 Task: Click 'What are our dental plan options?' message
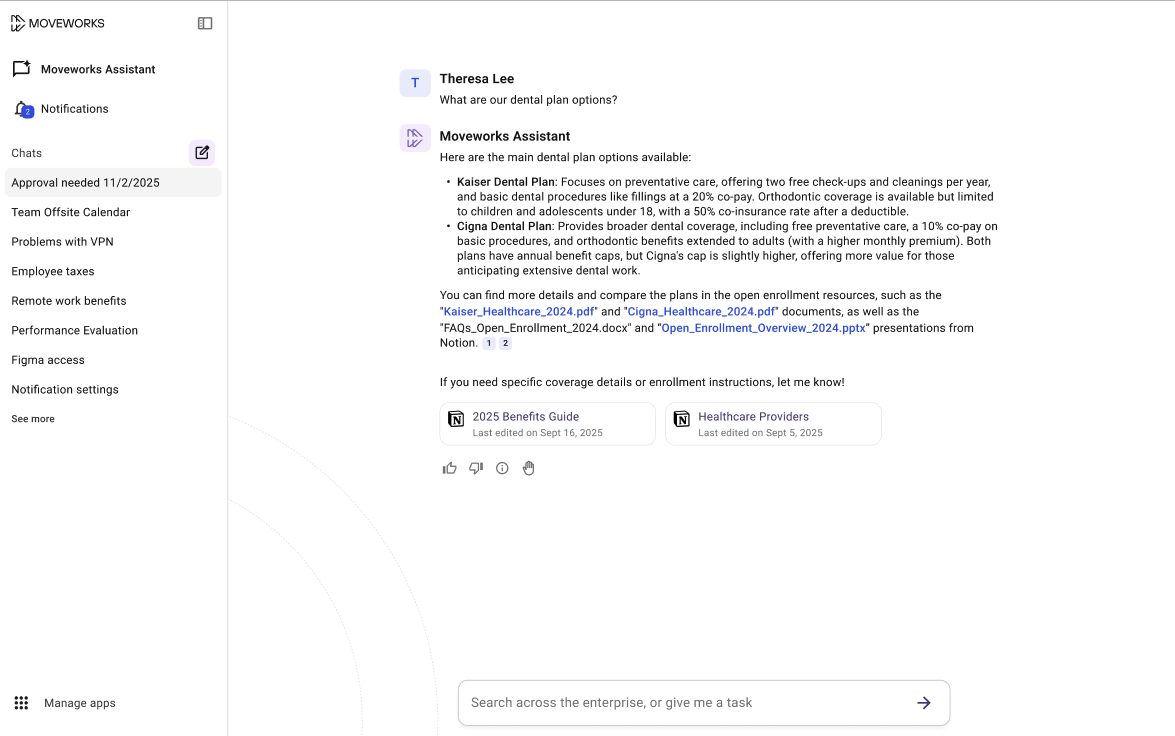[x=528, y=100]
